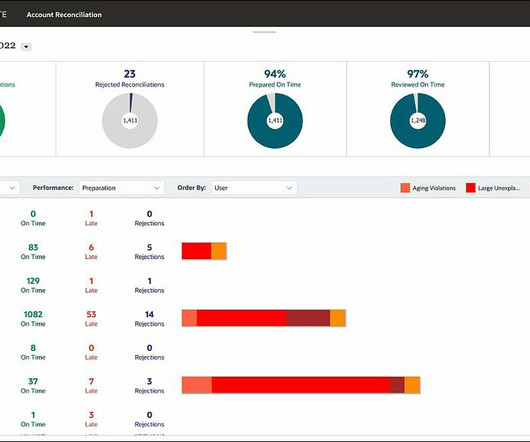530x442 pixels.
Task: Click the Large Unexplained legend red swatch
Action: (471, 188)
